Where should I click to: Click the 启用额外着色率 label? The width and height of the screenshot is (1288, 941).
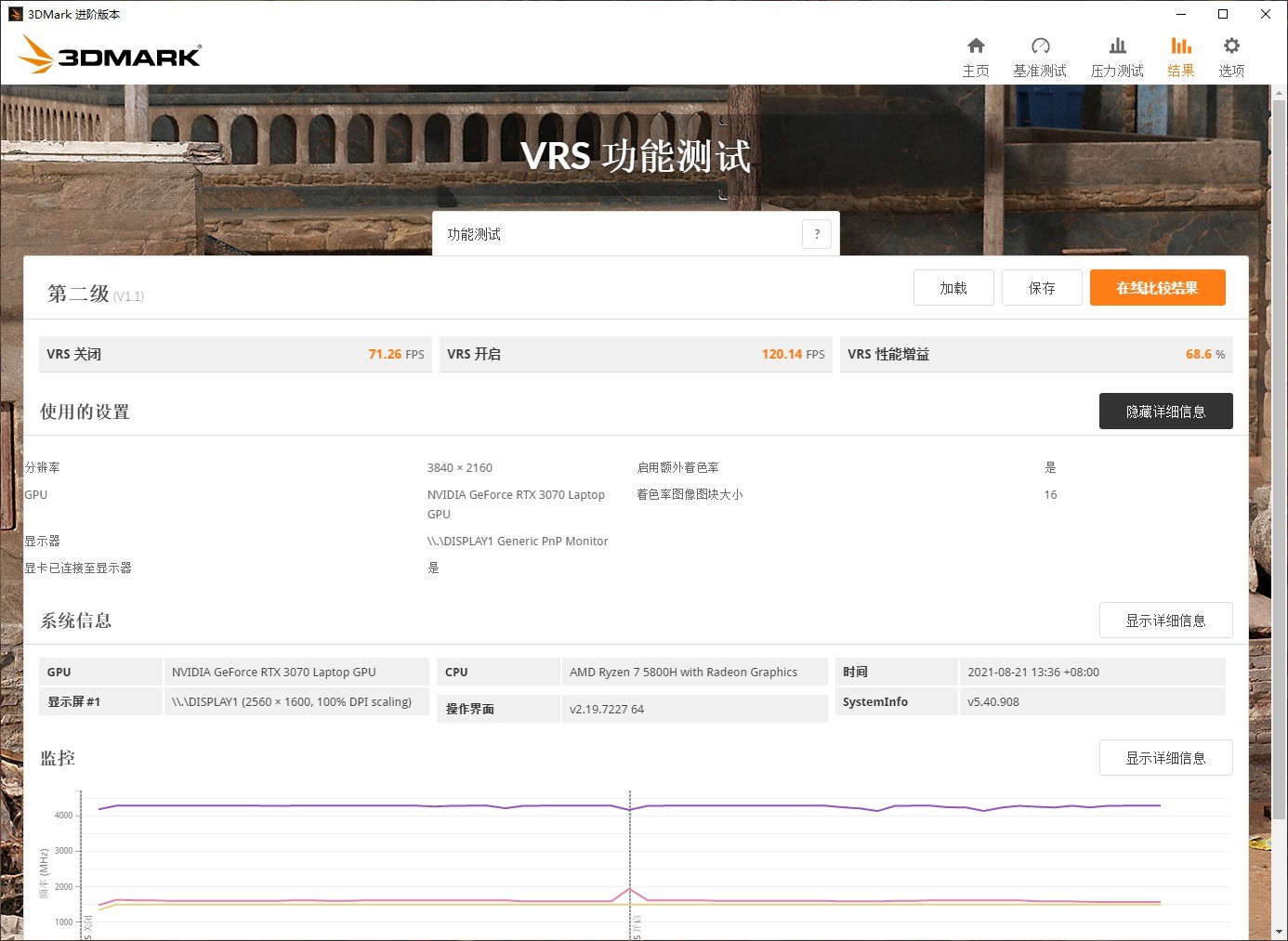pos(677,467)
